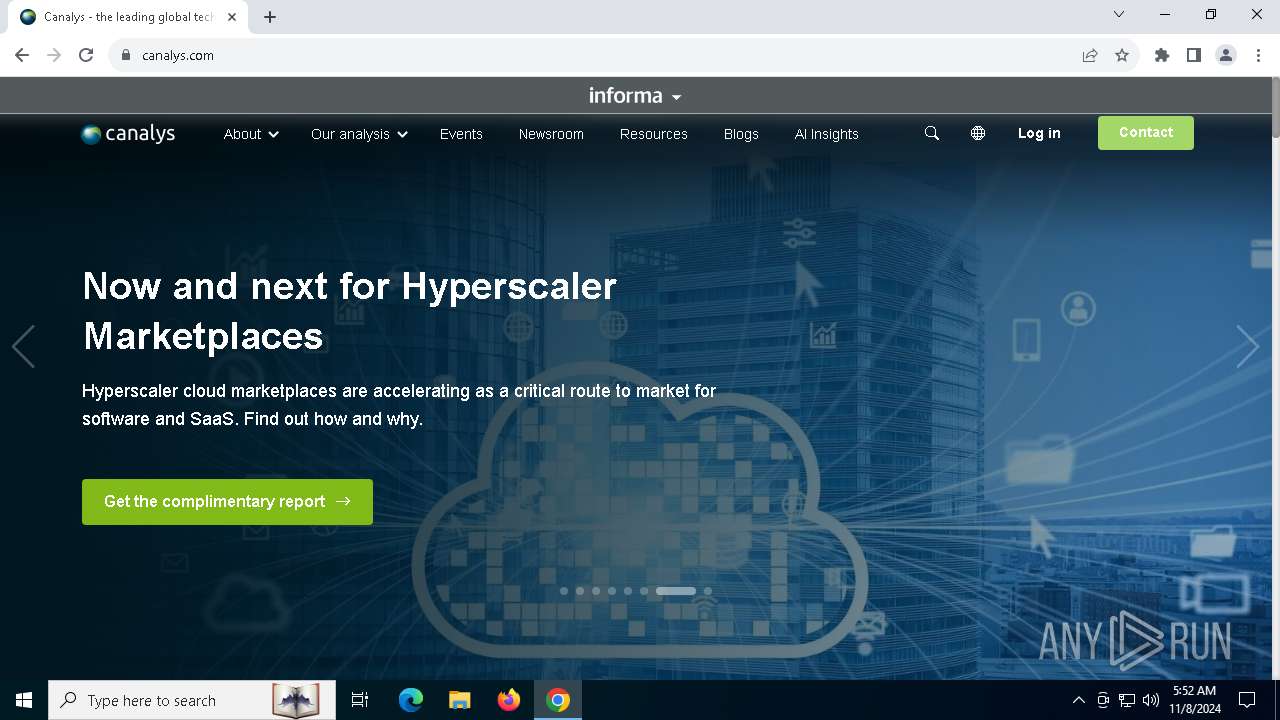Open the Resources page
The image size is (1280, 720).
(x=654, y=134)
